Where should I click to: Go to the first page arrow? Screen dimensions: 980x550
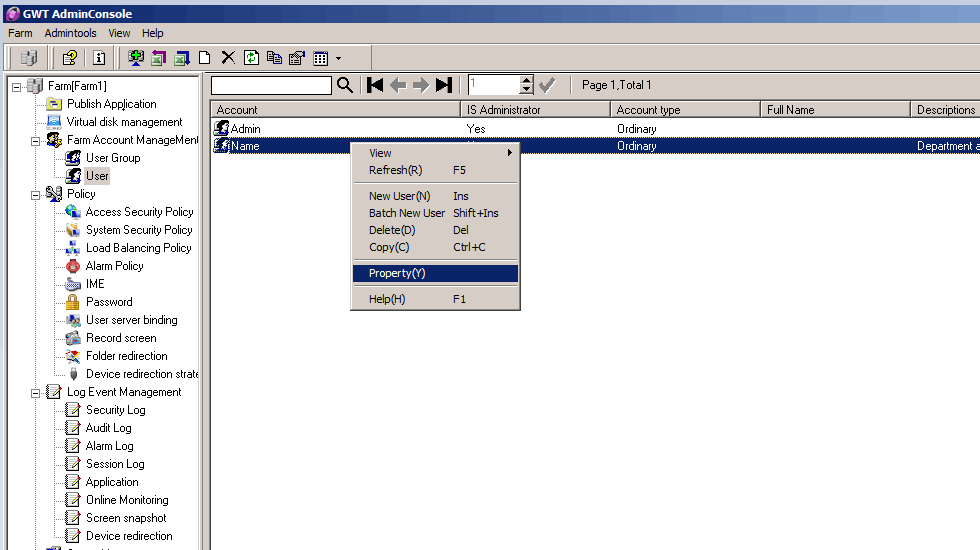pos(376,85)
